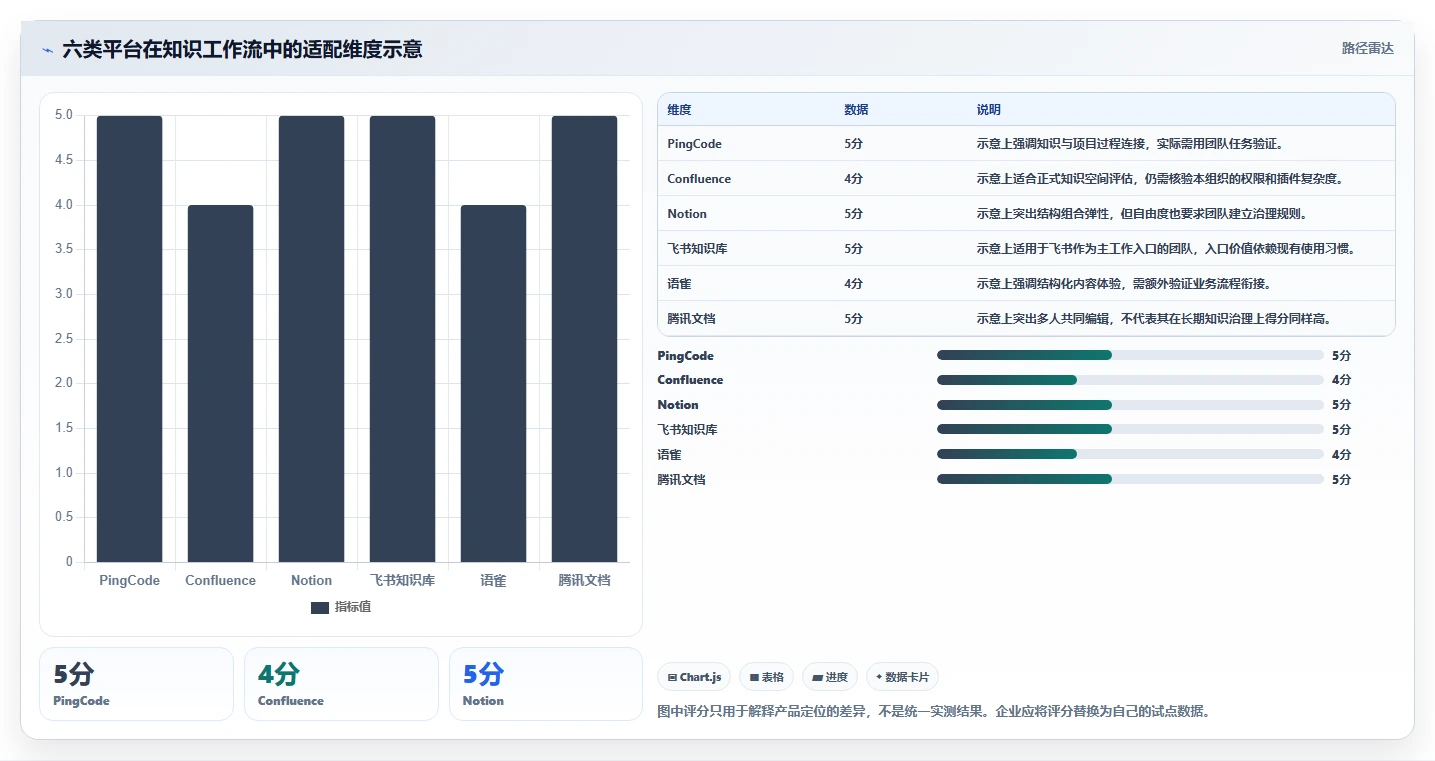
Task: Open the 5分 Notion data card
Action: pos(546,684)
